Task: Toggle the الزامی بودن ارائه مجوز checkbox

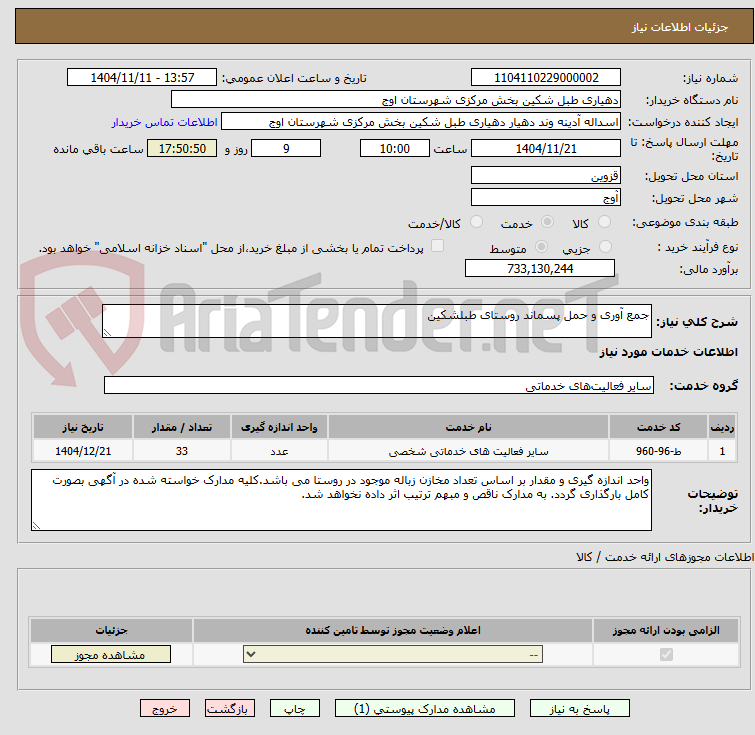Action: coord(666,654)
